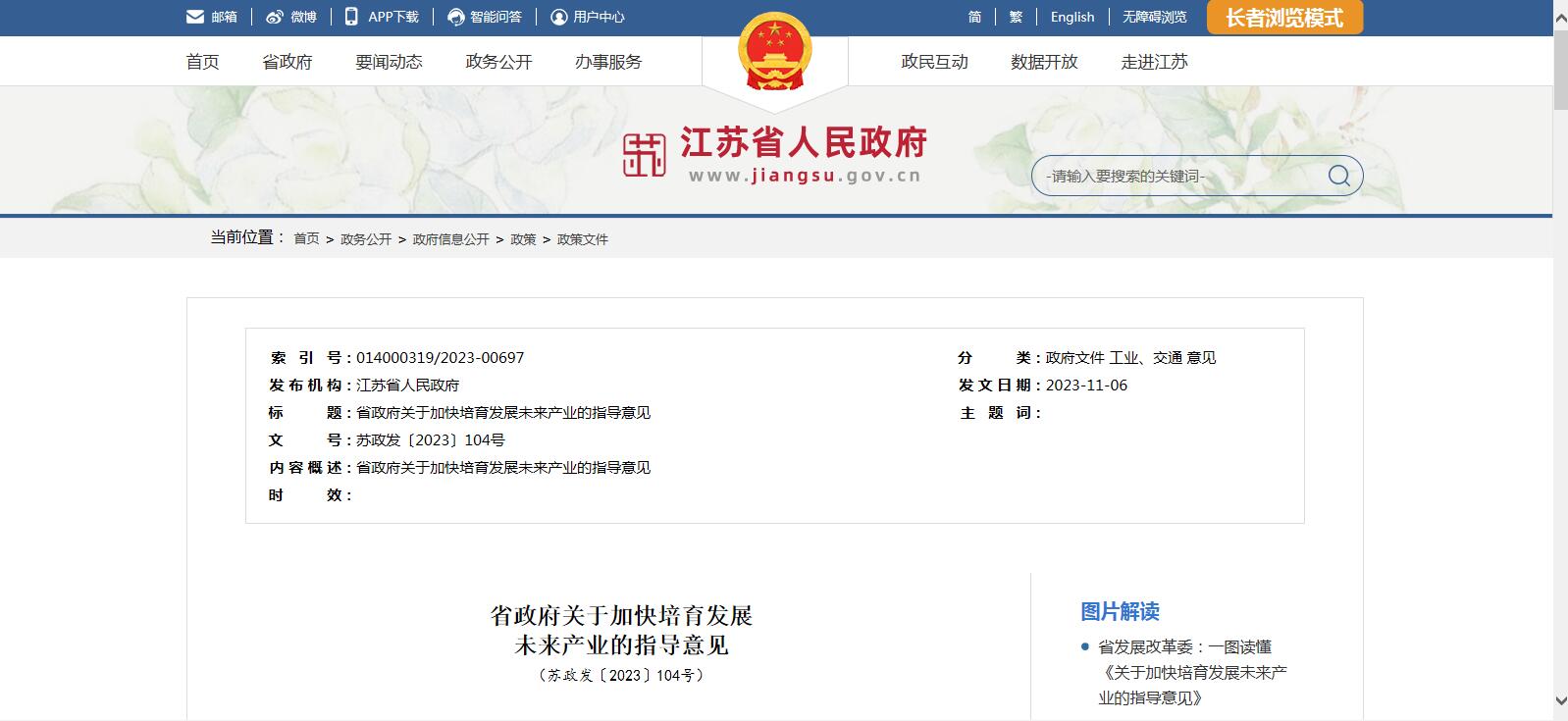Click the 政府信息公开 breadcrumb link

pos(450,239)
